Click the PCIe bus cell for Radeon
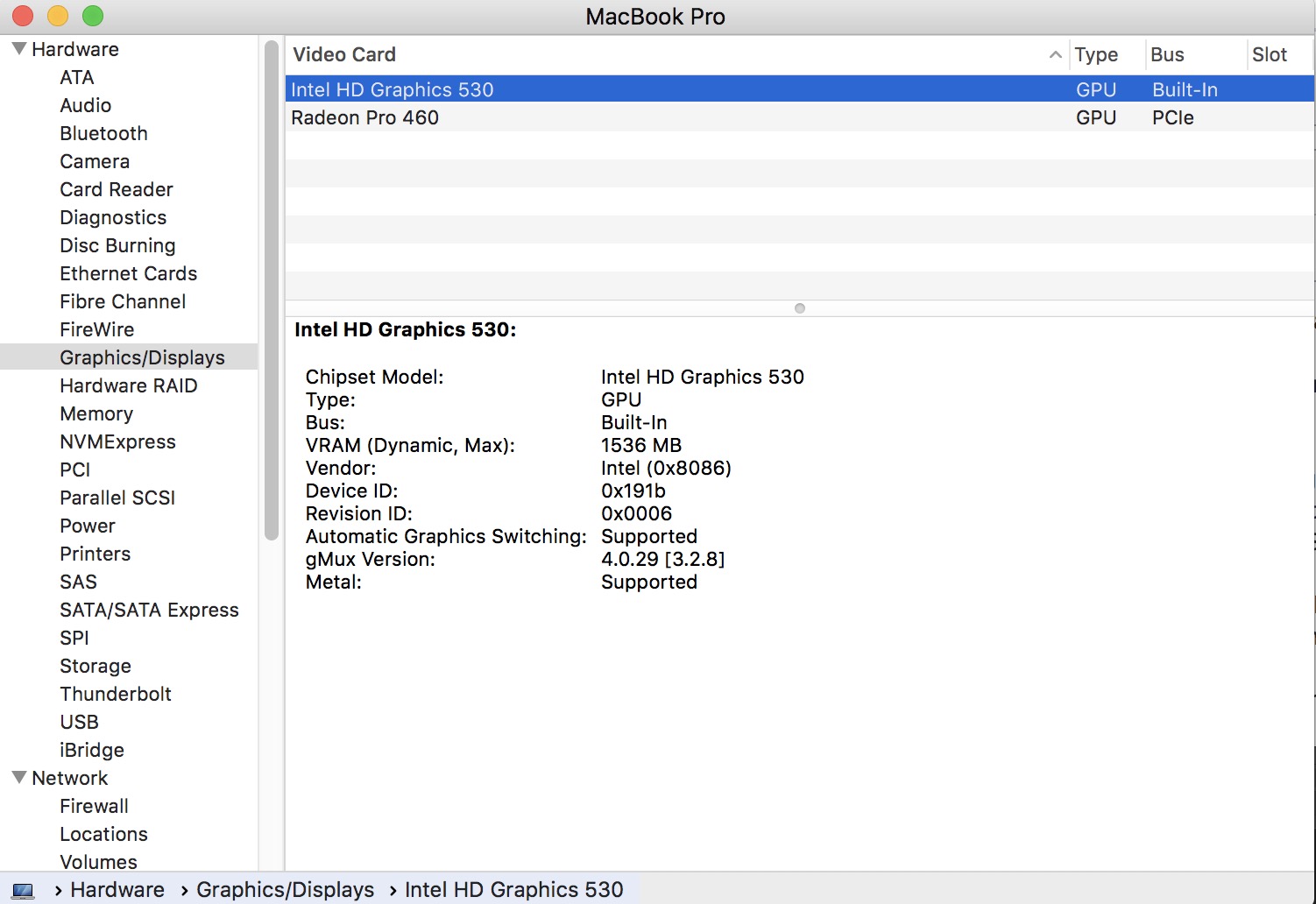 tap(1173, 117)
